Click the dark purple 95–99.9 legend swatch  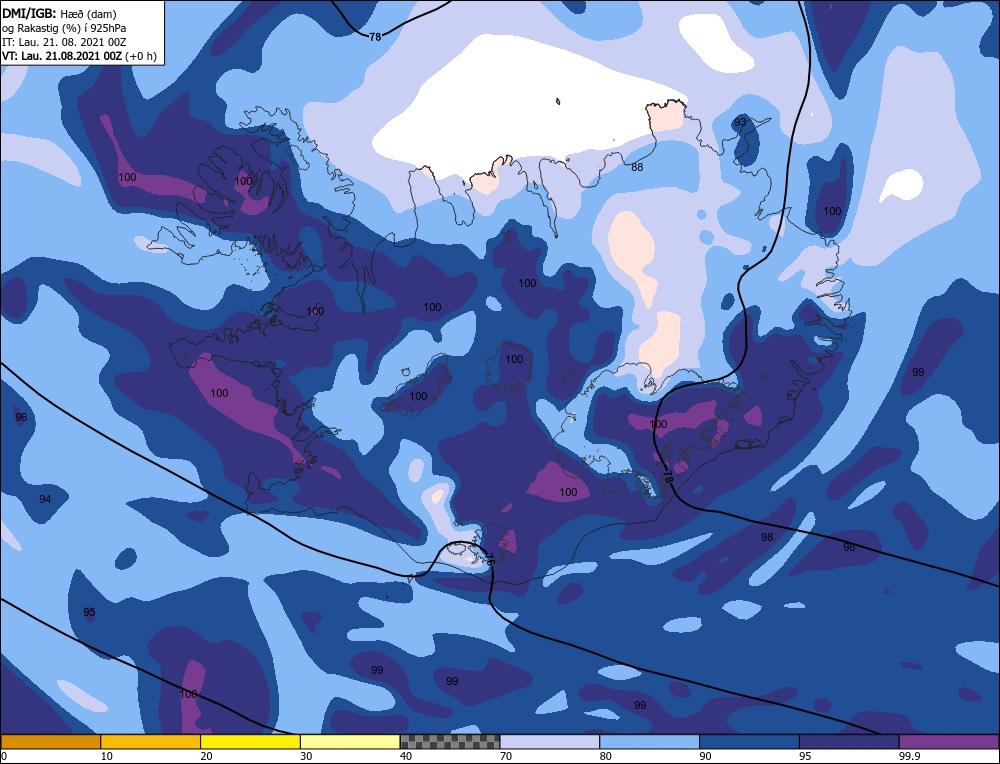click(x=849, y=742)
